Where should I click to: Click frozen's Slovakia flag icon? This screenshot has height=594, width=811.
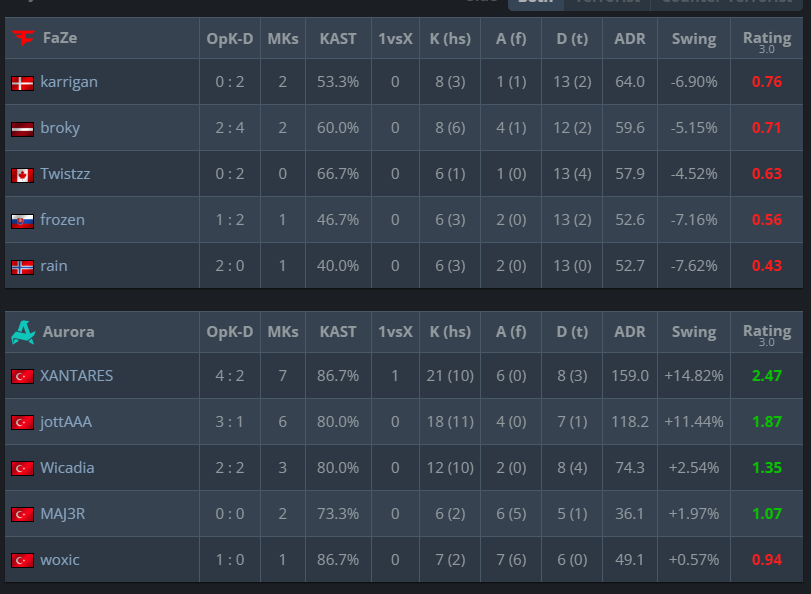tap(22, 221)
